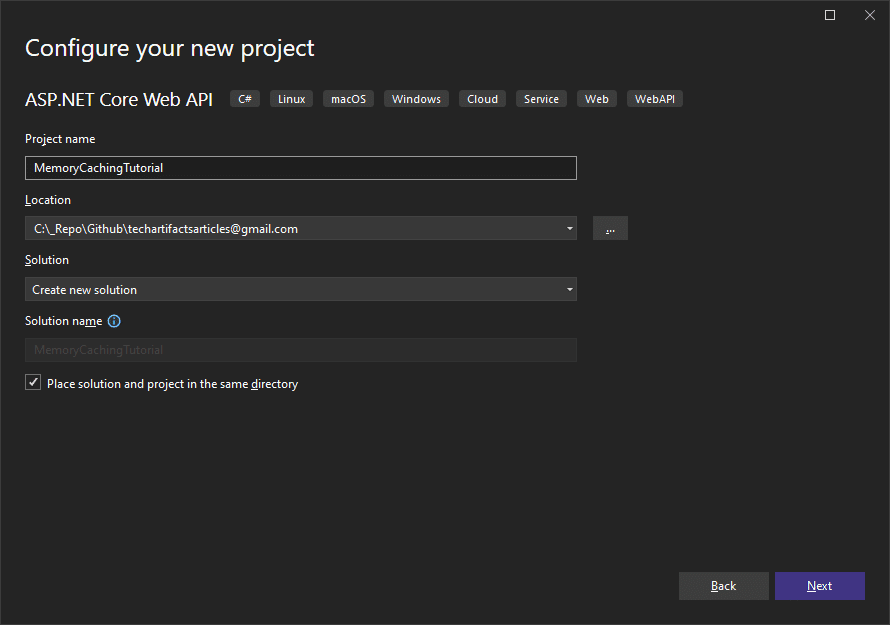The height and width of the screenshot is (625, 890).
Task: Click the macOS platform tag
Action: click(349, 99)
